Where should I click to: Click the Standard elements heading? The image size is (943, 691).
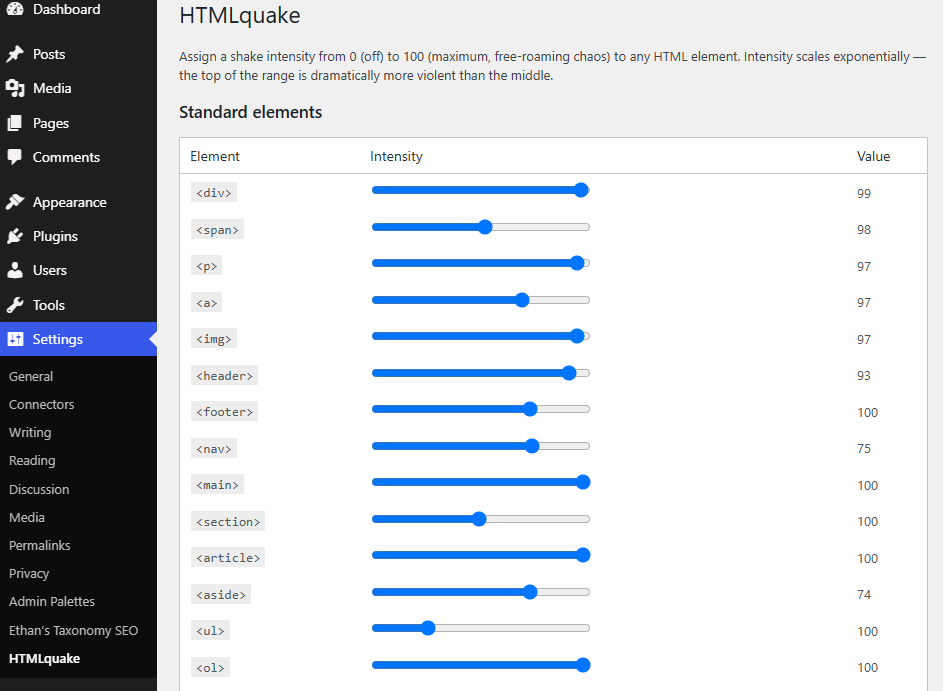(251, 112)
